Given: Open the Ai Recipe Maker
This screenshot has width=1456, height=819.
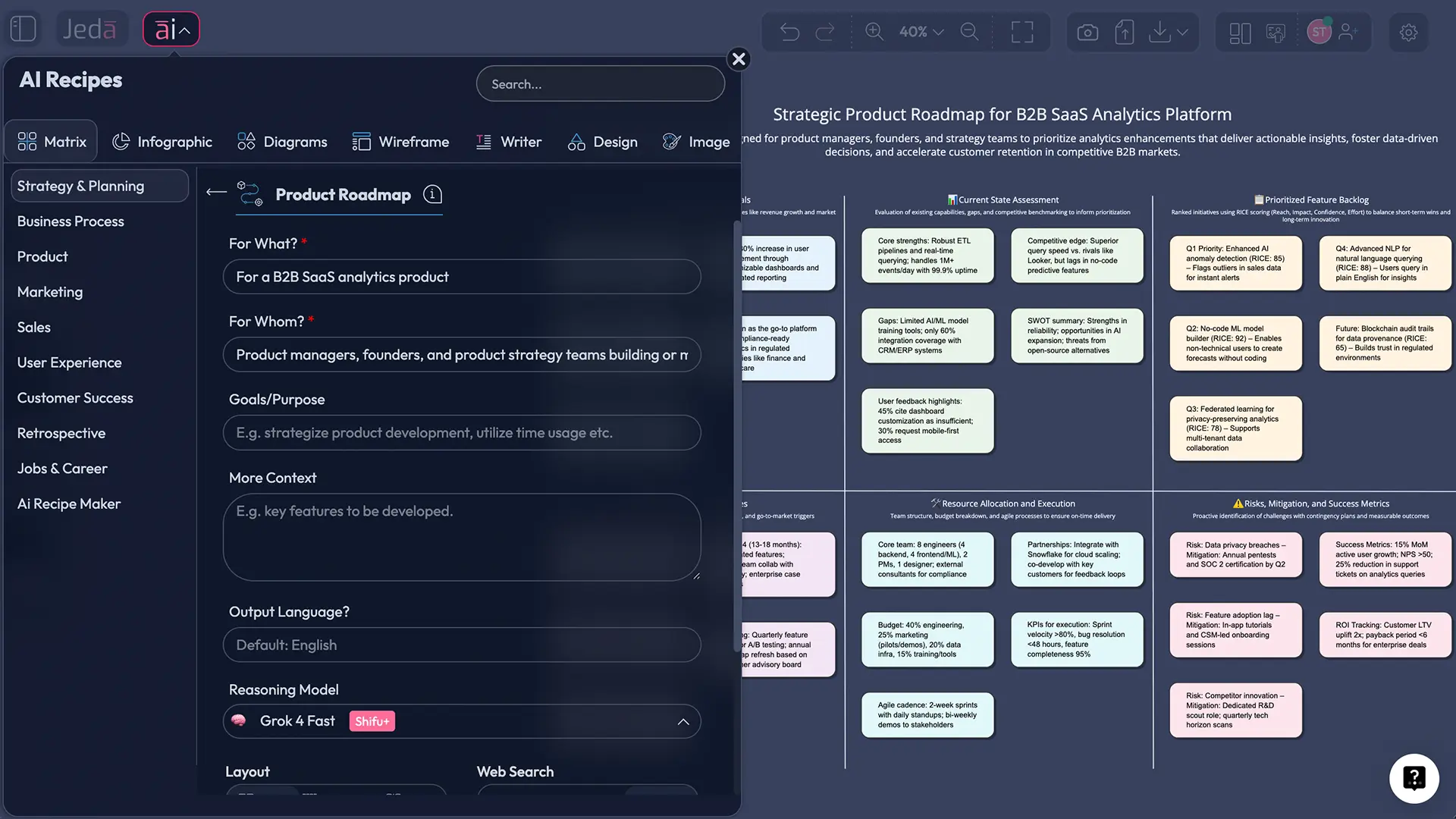Looking at the screenshot, I should click(68, 504).
